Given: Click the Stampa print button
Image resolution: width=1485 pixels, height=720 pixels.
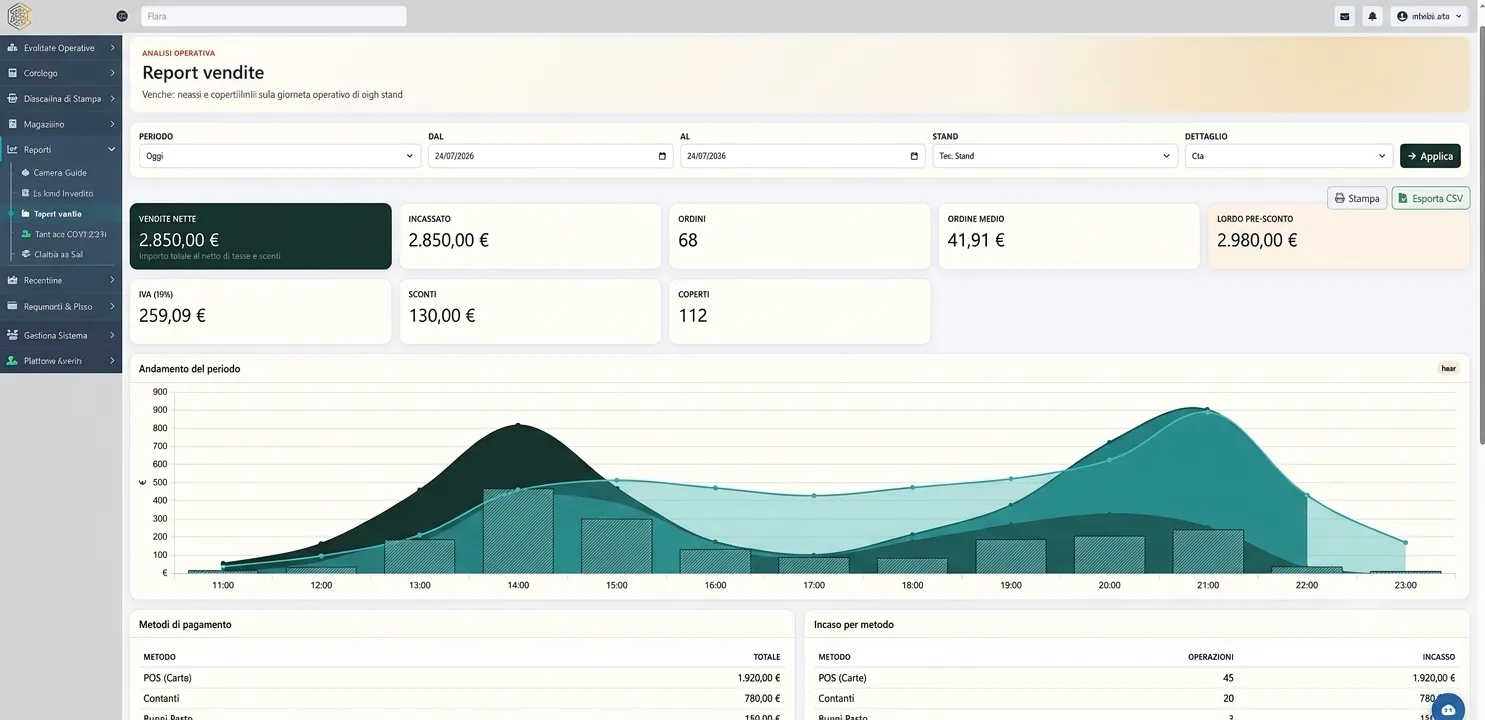Looking at the screenshot, I should pyautogui.click(x=1357, y=198).
